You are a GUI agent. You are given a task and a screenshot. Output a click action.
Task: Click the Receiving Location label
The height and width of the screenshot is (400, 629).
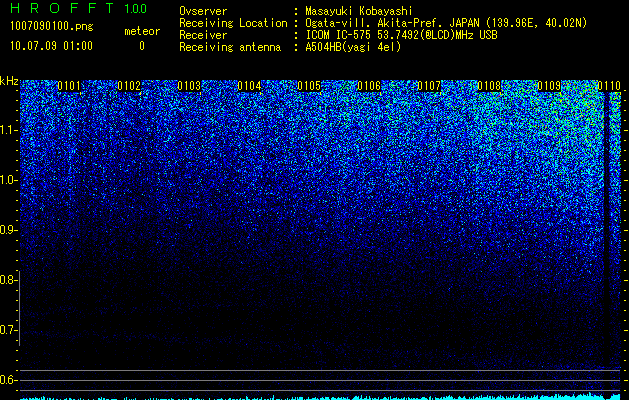click(233, 23)
